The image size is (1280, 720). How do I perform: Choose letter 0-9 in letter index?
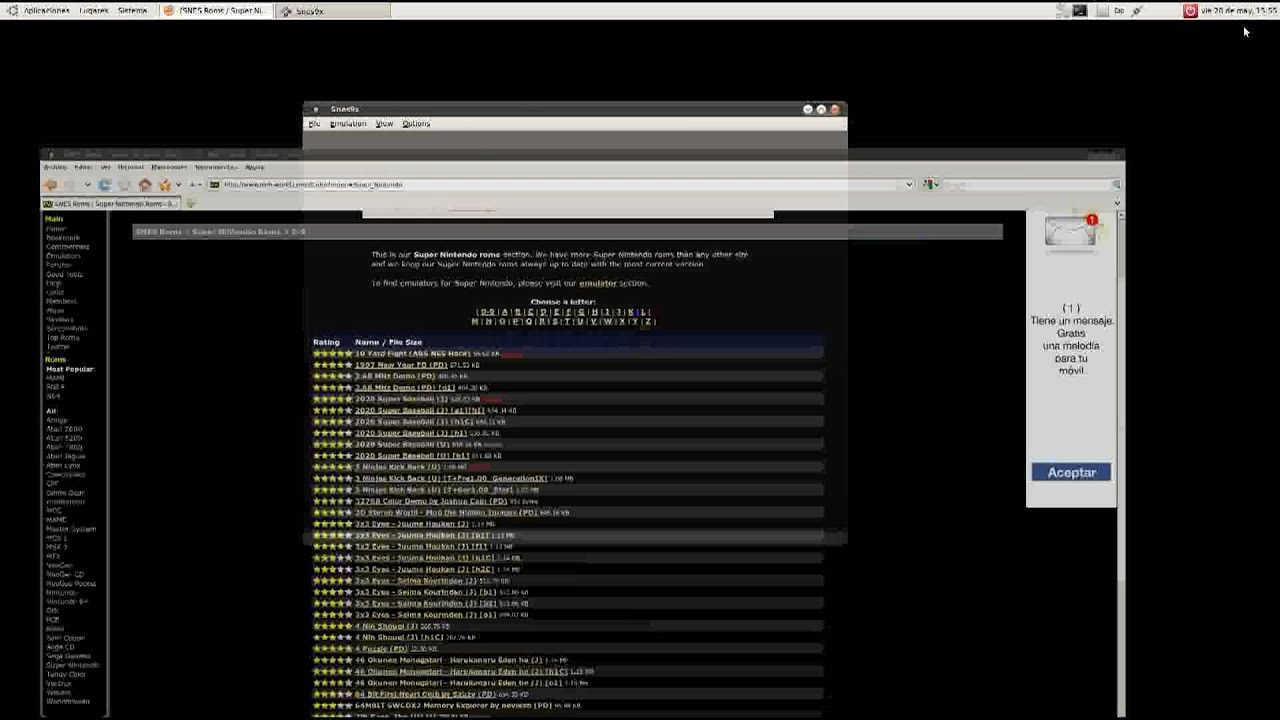[x=487, y=311]
